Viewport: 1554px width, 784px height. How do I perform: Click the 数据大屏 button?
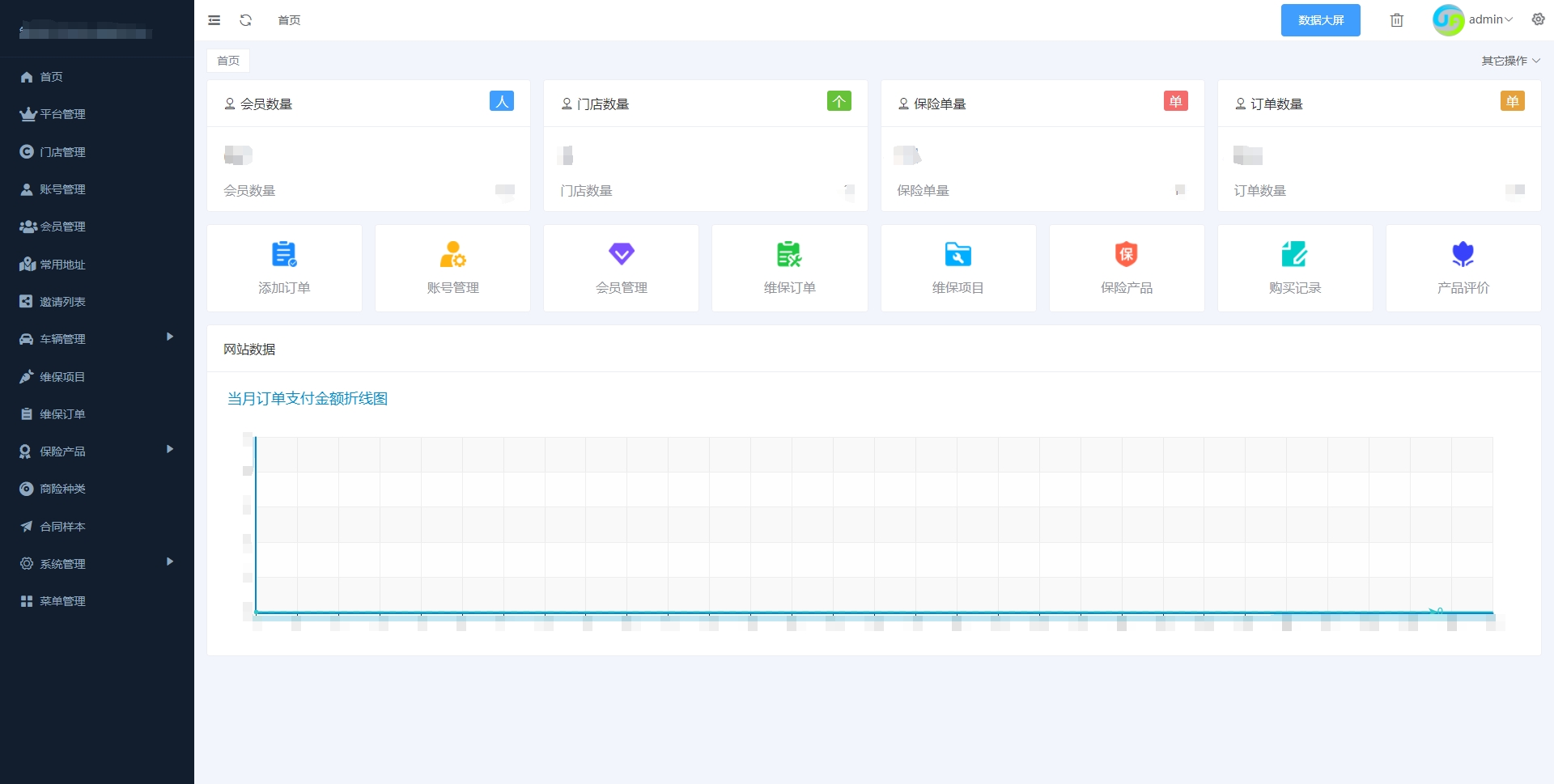[x=1320, y=20]
